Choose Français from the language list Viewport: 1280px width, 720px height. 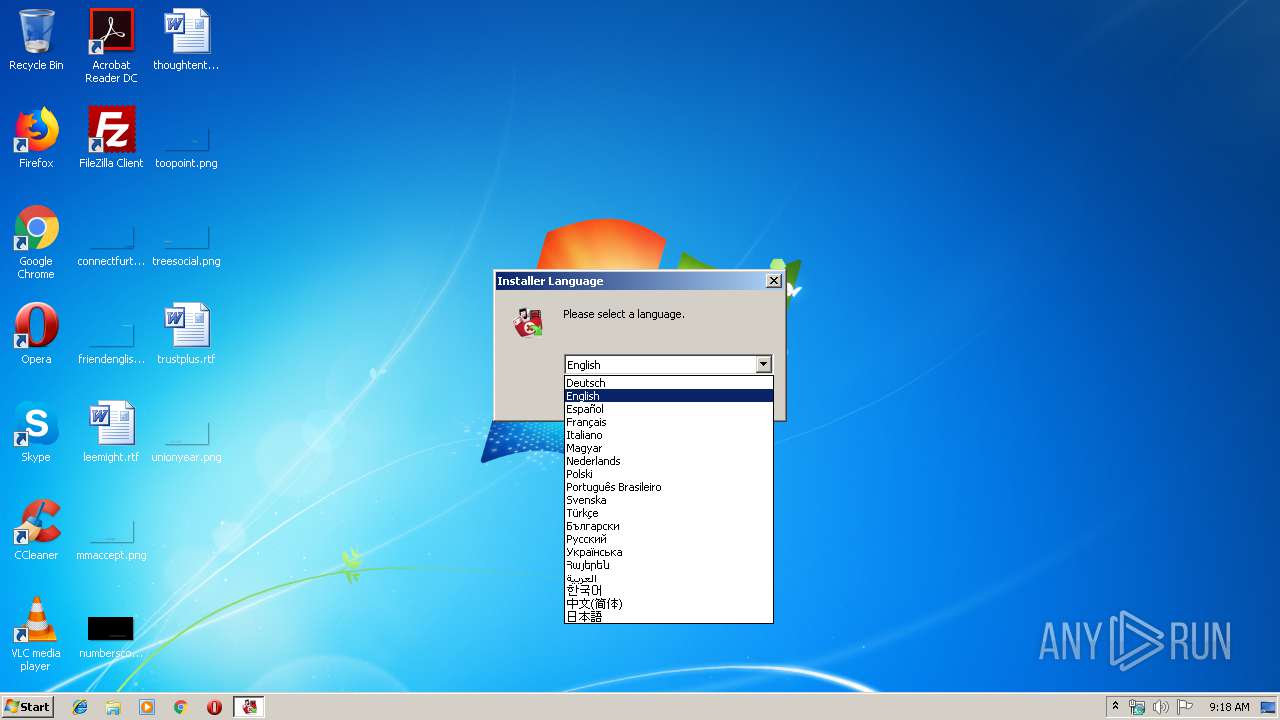668,422
